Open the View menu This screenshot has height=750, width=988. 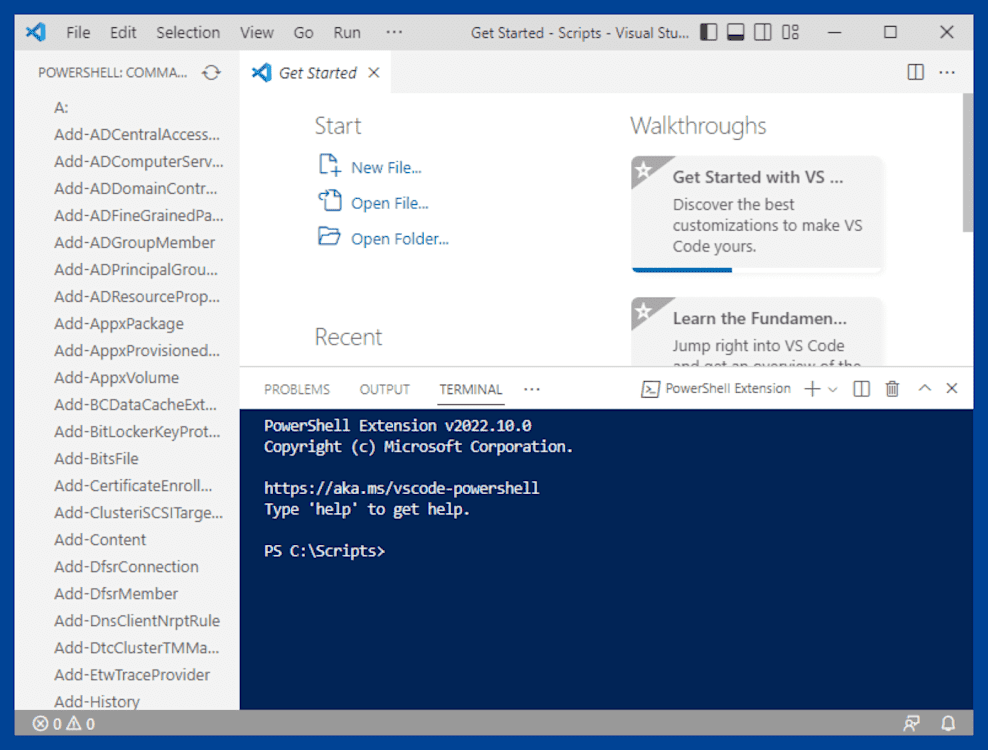256,32
